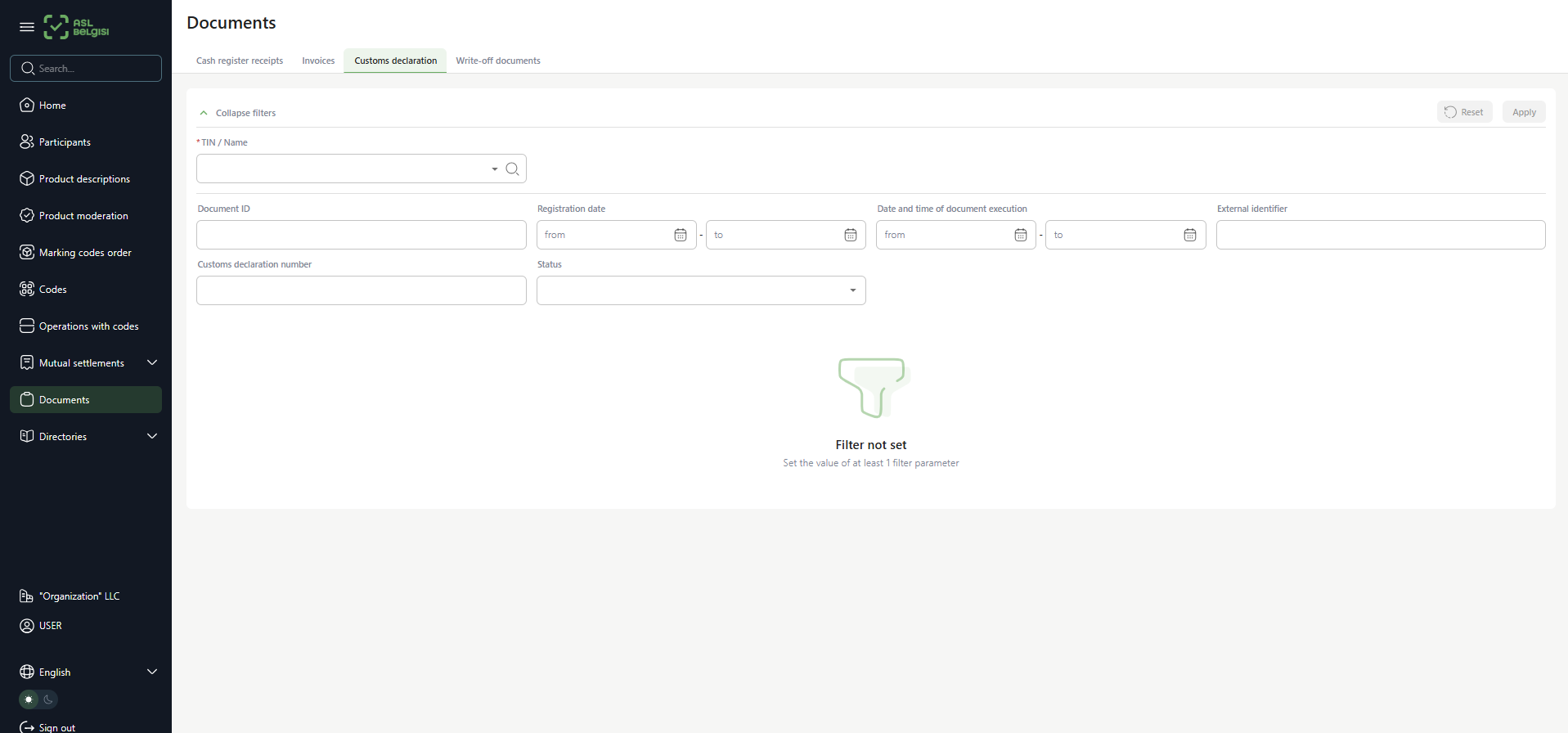Select light theme sun toggle

(29, 699)
